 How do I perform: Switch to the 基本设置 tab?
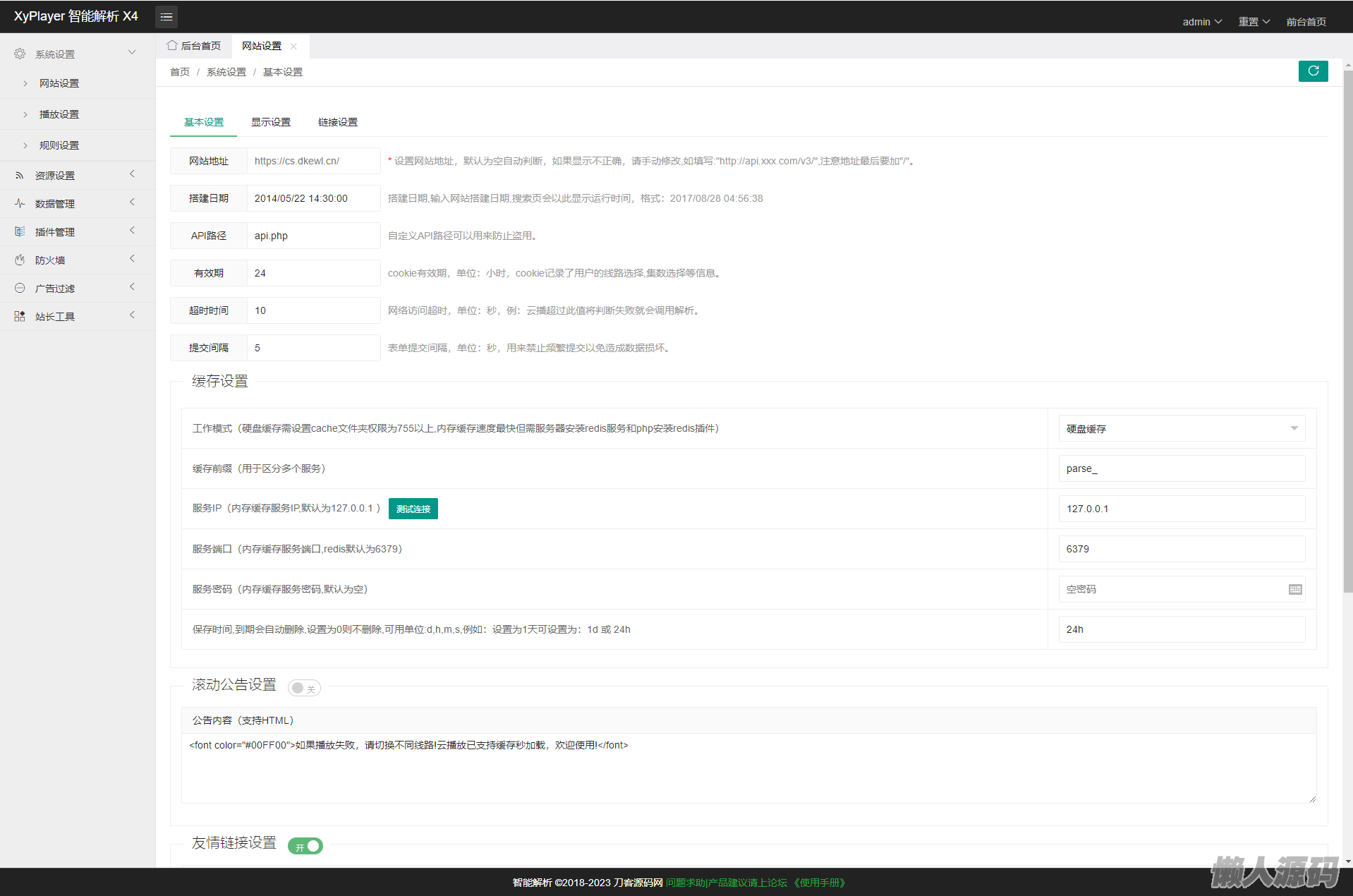tap(204, 122)
